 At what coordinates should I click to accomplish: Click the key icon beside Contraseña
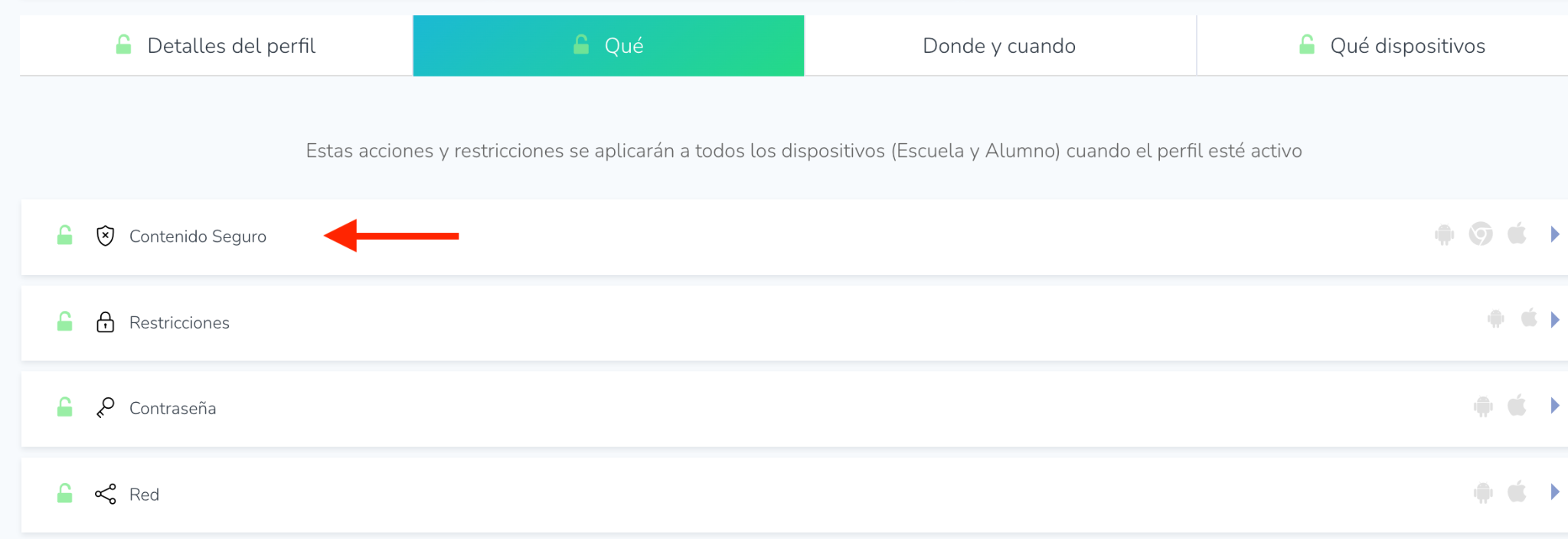(x=106, y=408)
